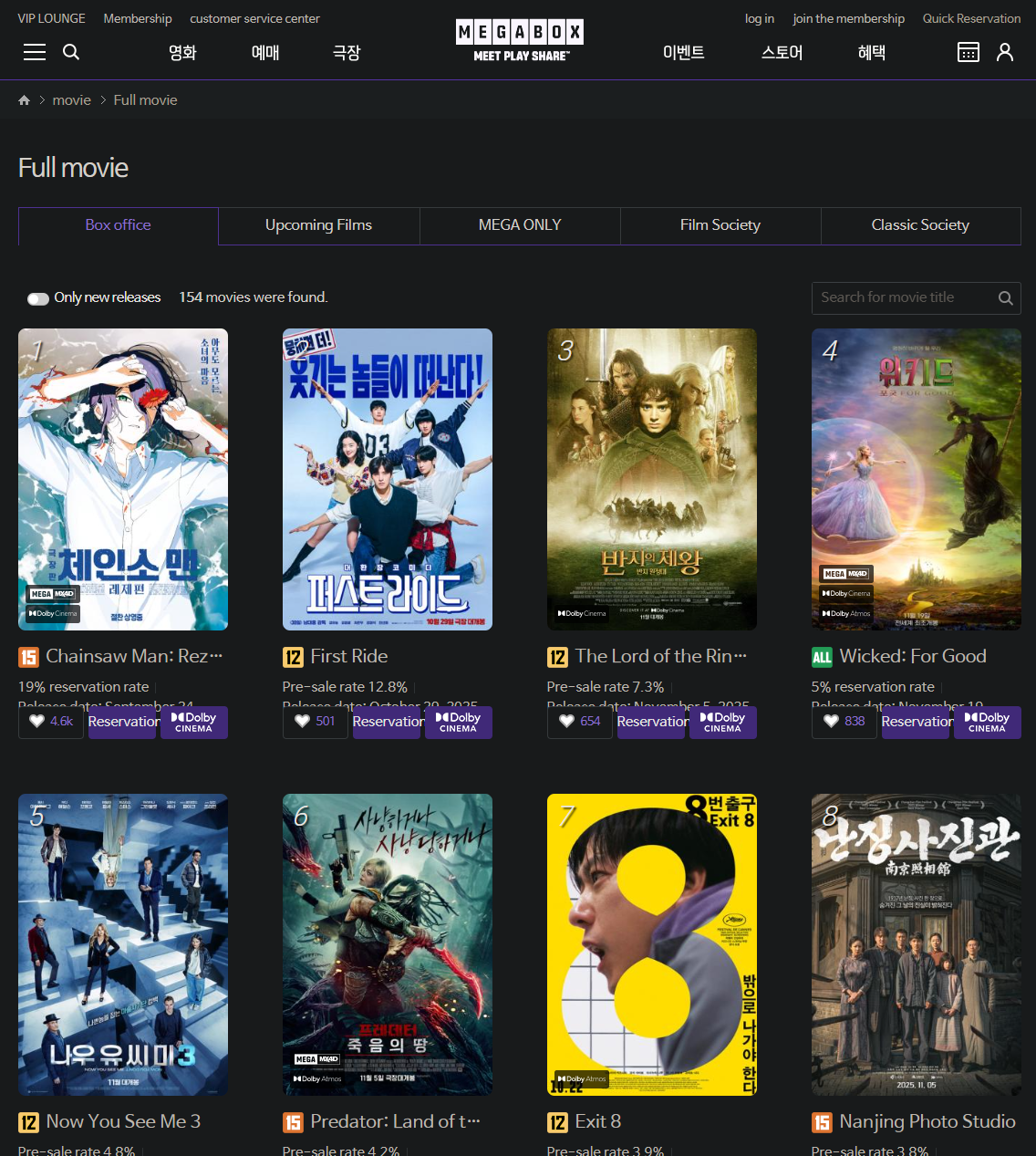Viewport: 1036px width, 1156px height.
Task: Click Reservation button for Chainsaw Man
Action: tap(123, 723)
